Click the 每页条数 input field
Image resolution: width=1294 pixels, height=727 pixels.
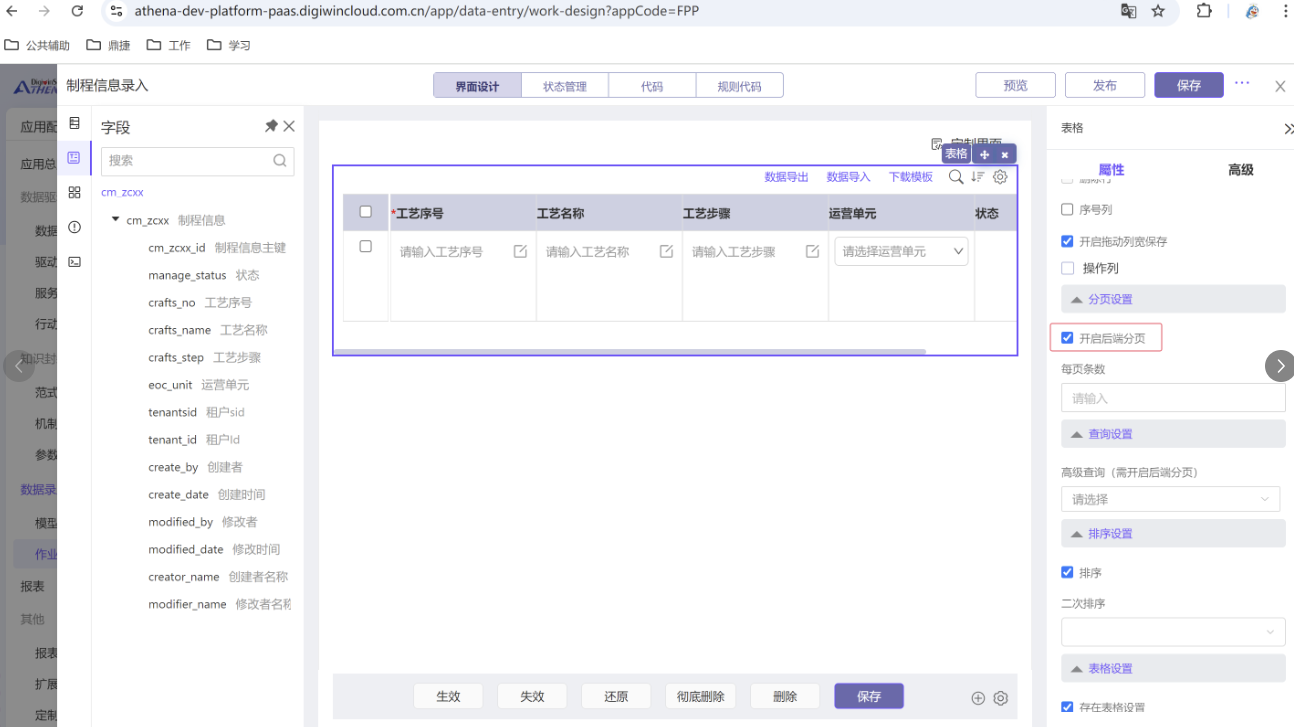point(1173,398)
